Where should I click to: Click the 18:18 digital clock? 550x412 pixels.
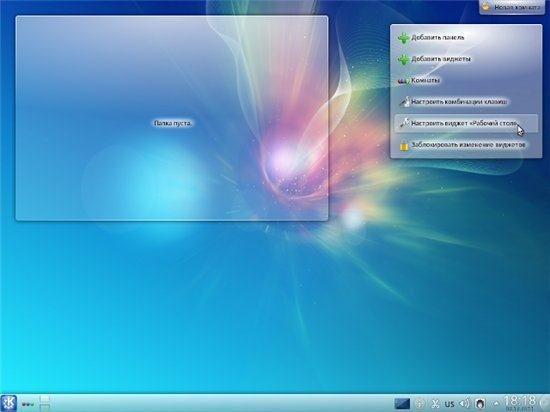[519, 401]
